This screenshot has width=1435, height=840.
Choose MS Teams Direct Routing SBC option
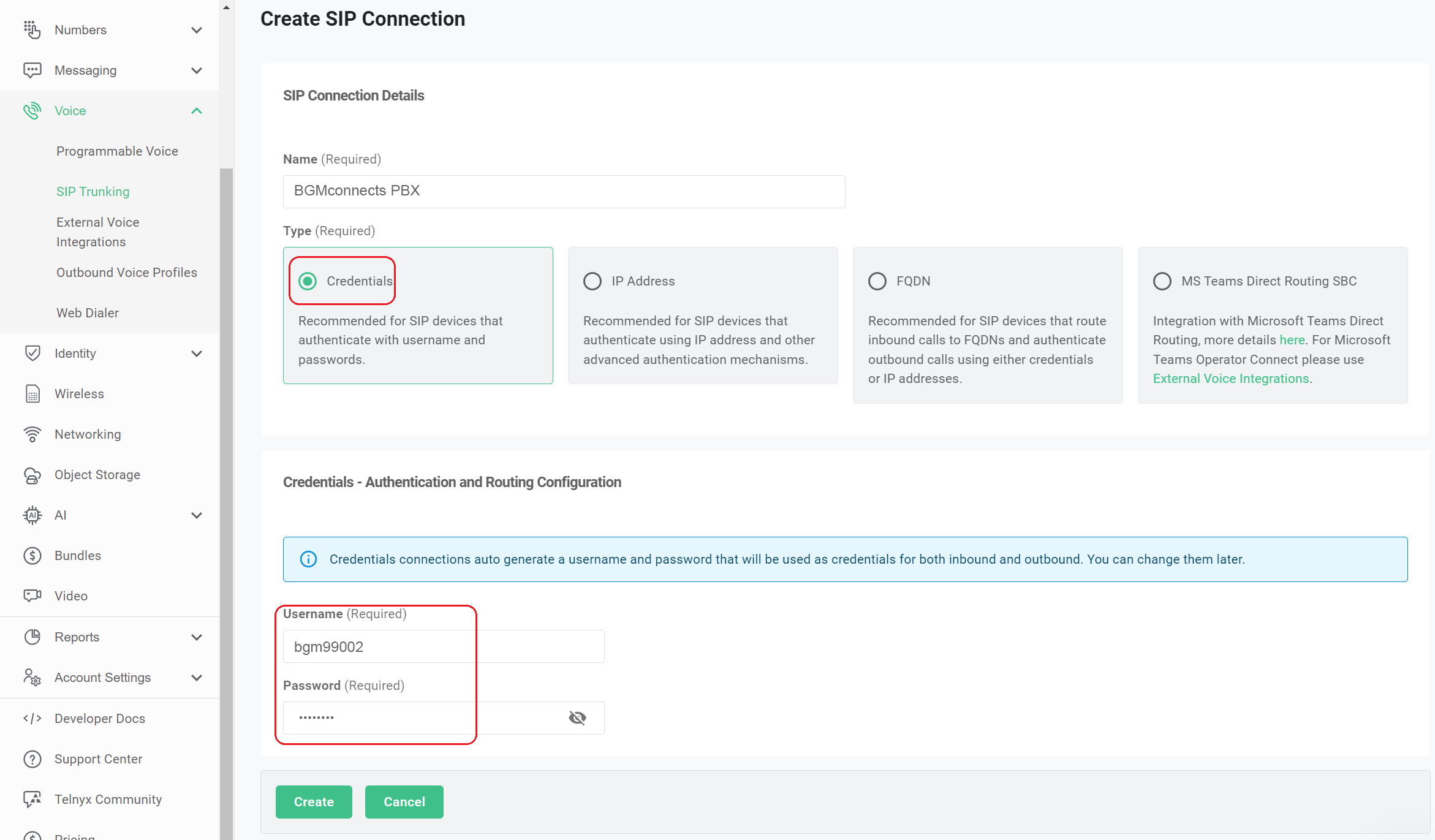click(x=1162, y=281)
